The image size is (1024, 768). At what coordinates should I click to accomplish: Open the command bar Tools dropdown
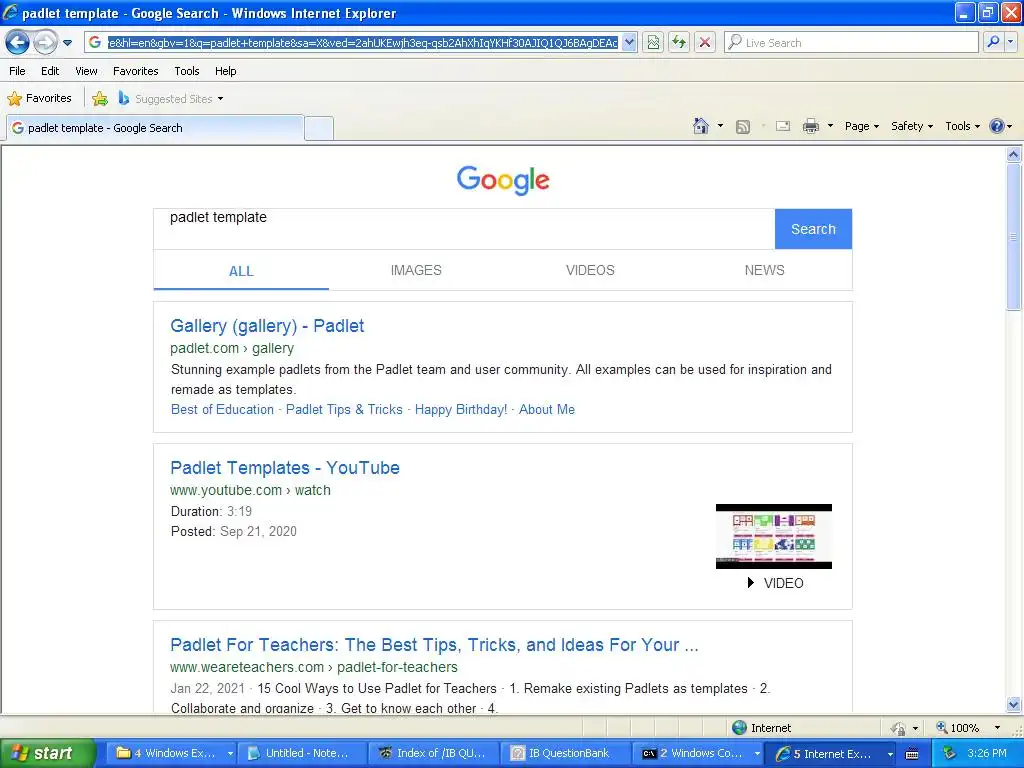963,126
